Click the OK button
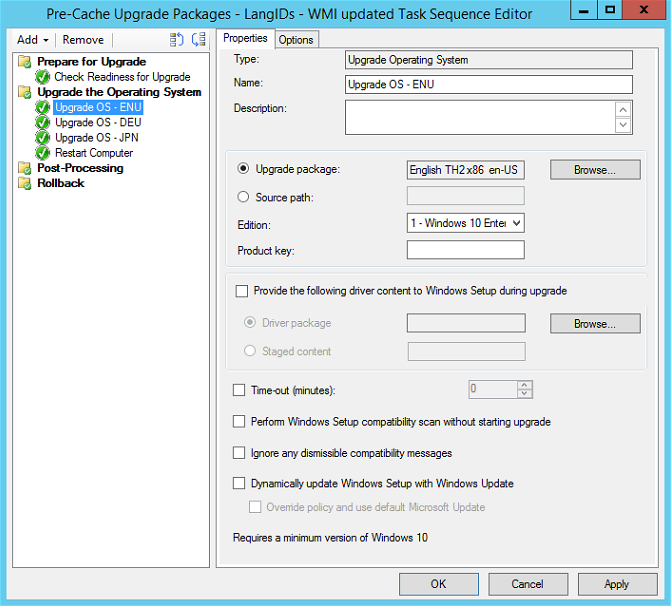Viewport: 671px width, 606px height. coord(439,584)
